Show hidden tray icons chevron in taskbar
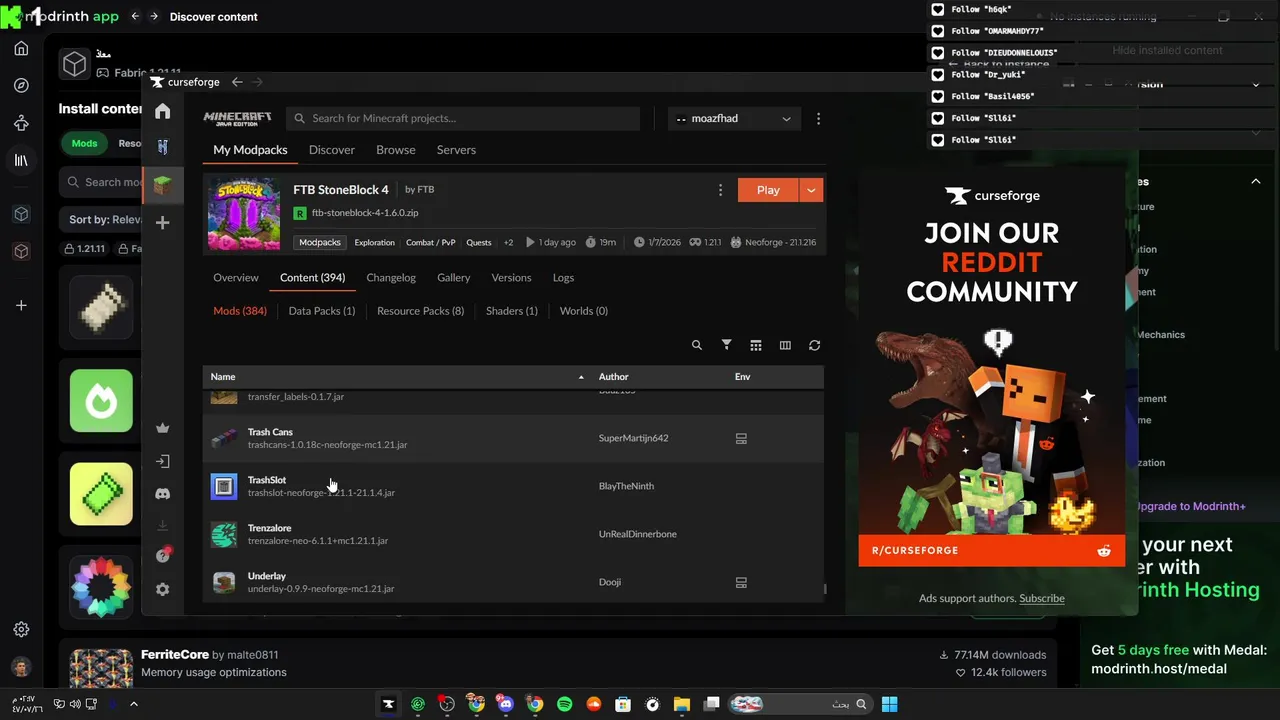 point(133,704)
